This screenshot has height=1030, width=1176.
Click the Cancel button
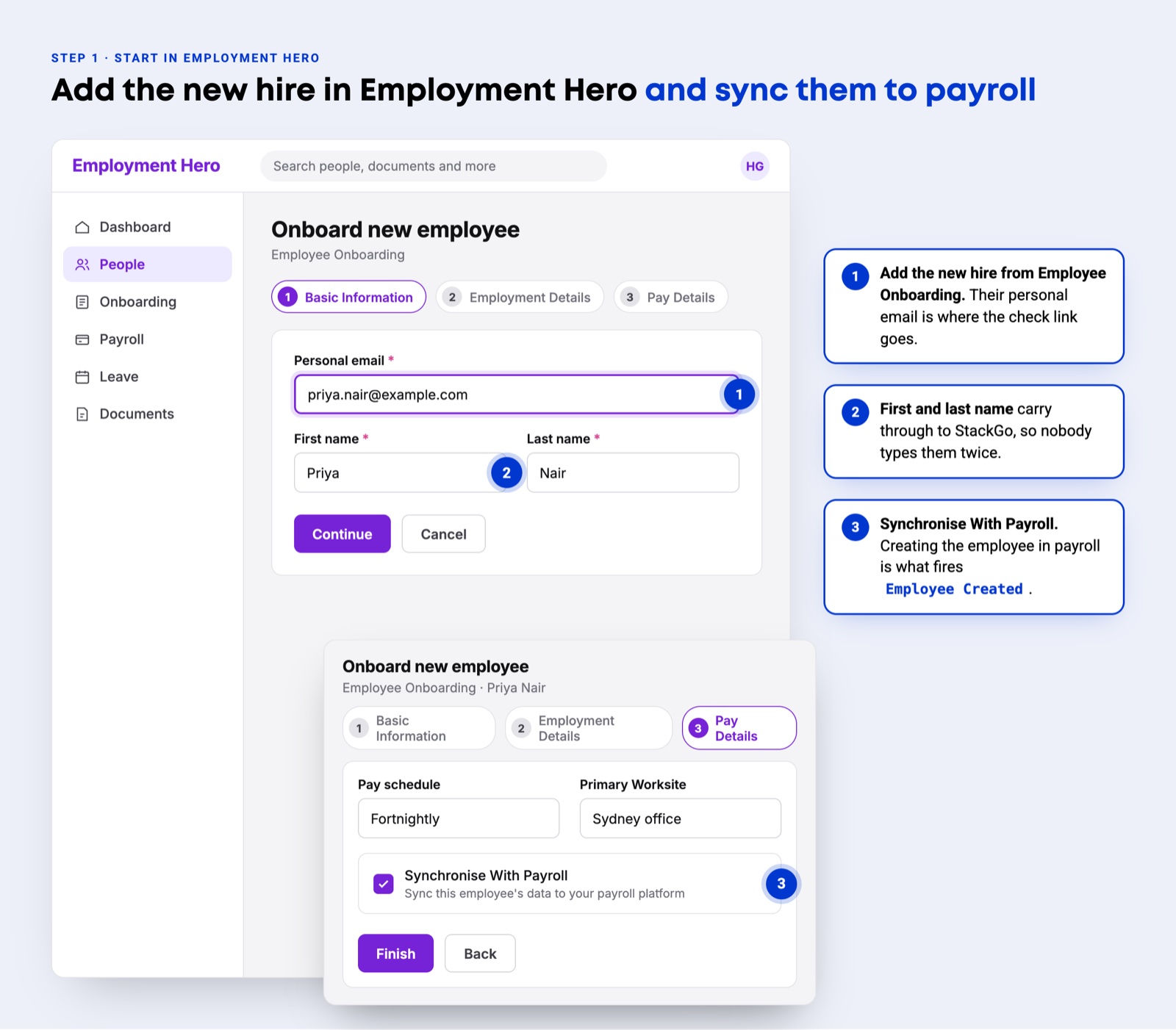coord(444,534)
